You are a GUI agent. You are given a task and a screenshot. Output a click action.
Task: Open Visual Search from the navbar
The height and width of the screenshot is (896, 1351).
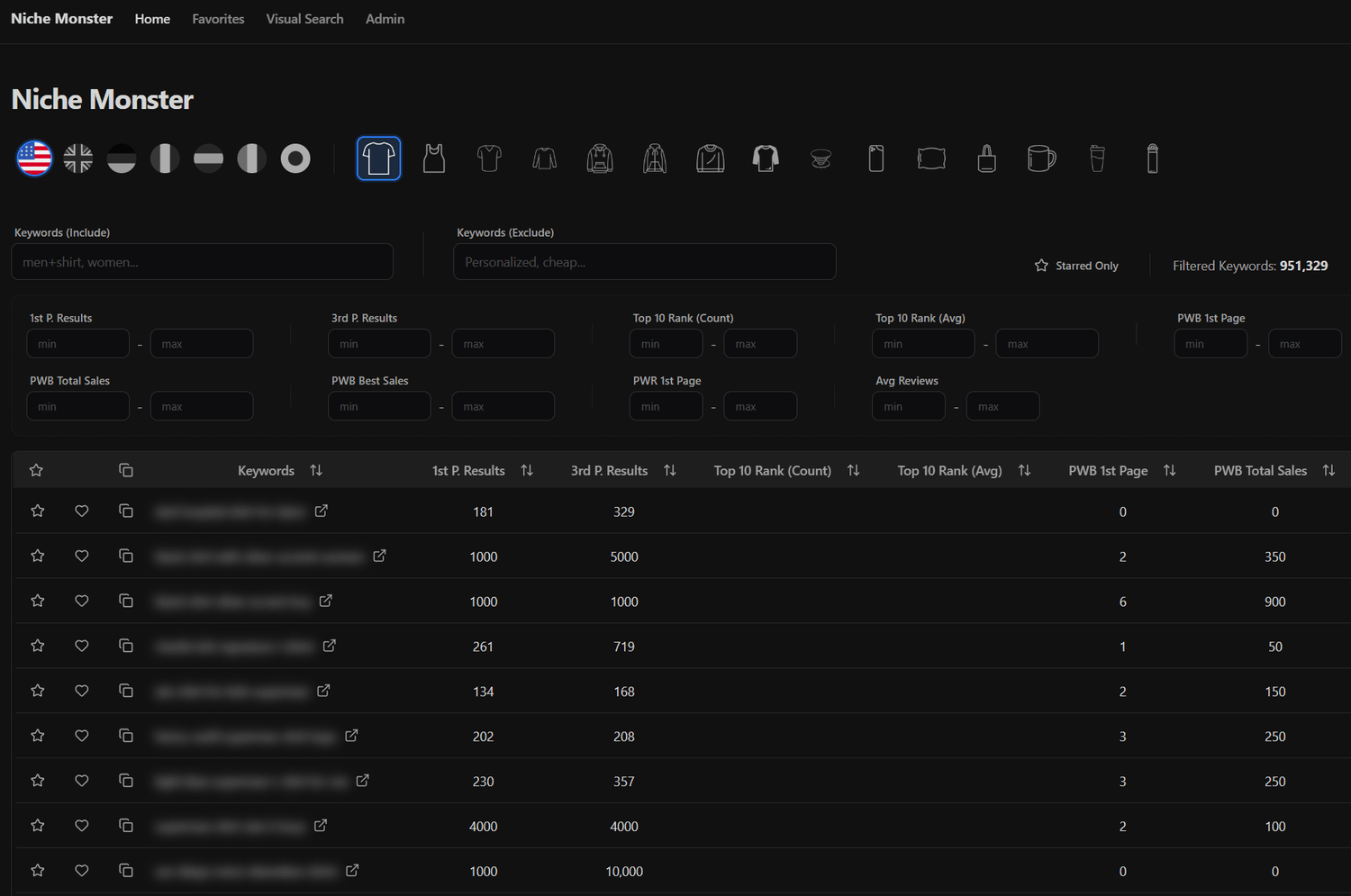[x=304, y=19]
